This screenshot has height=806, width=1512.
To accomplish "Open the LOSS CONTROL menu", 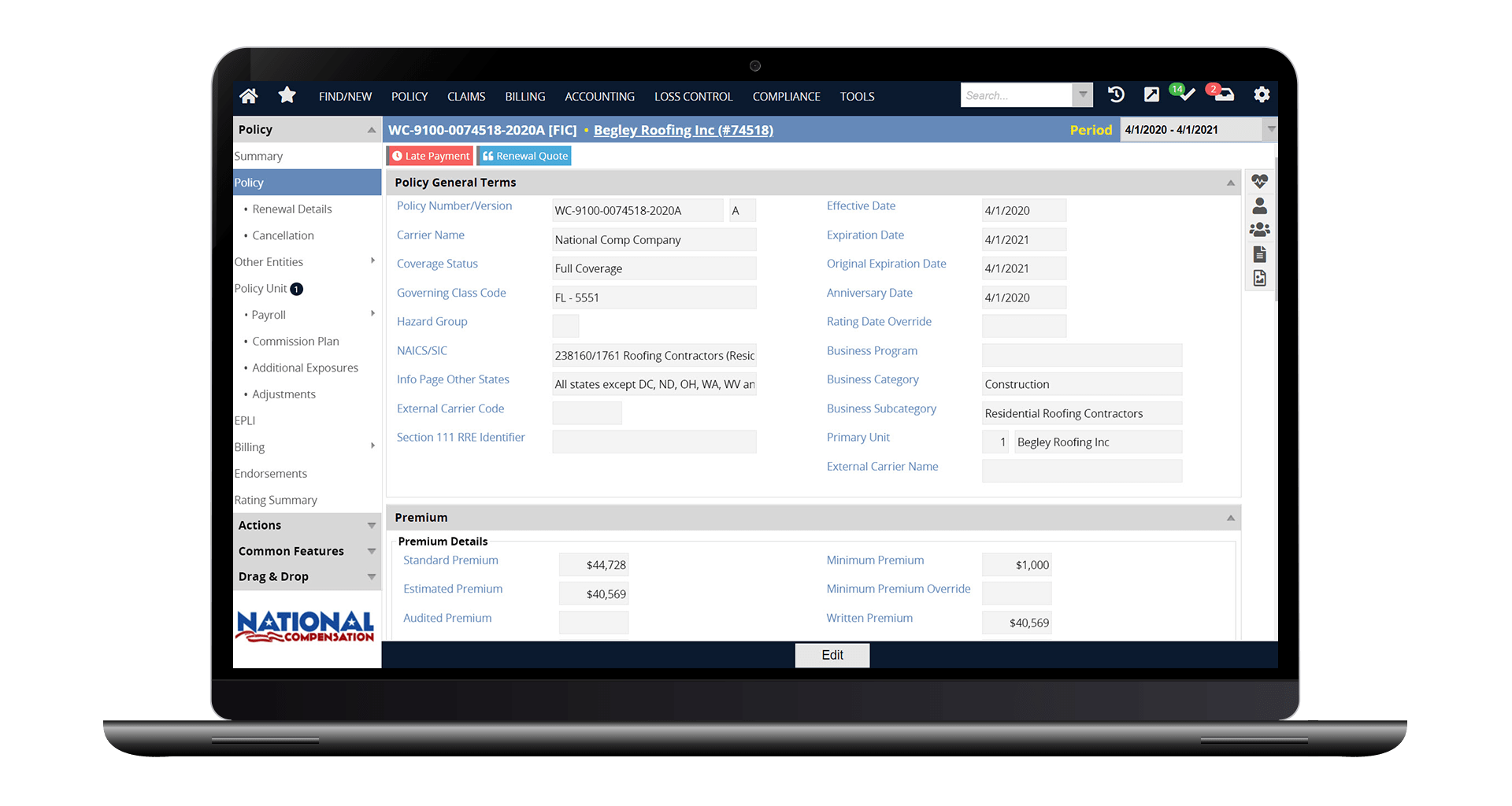I will pyautogui.click(x=693, y=96).
